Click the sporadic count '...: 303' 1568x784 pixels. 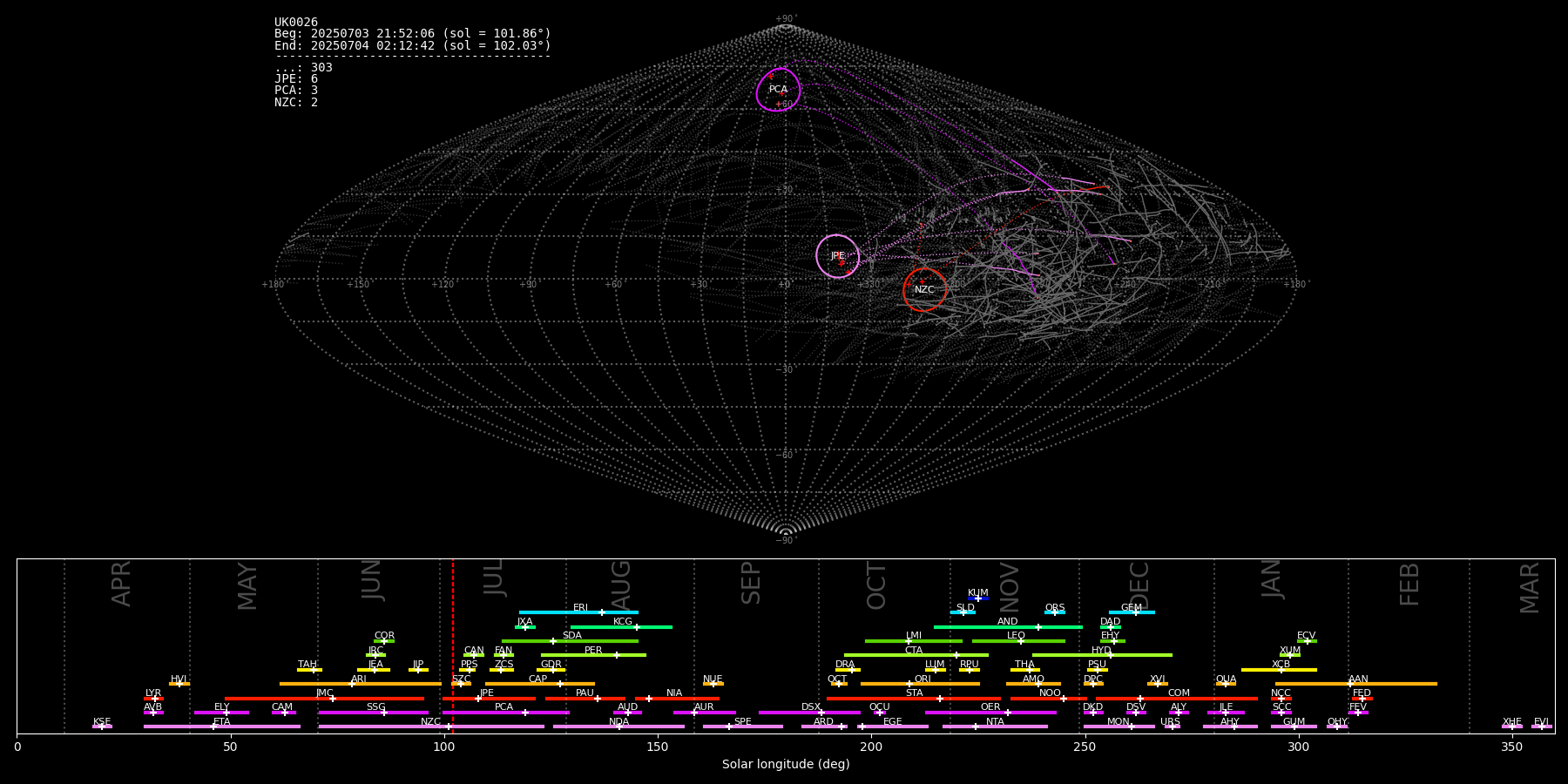303,68
